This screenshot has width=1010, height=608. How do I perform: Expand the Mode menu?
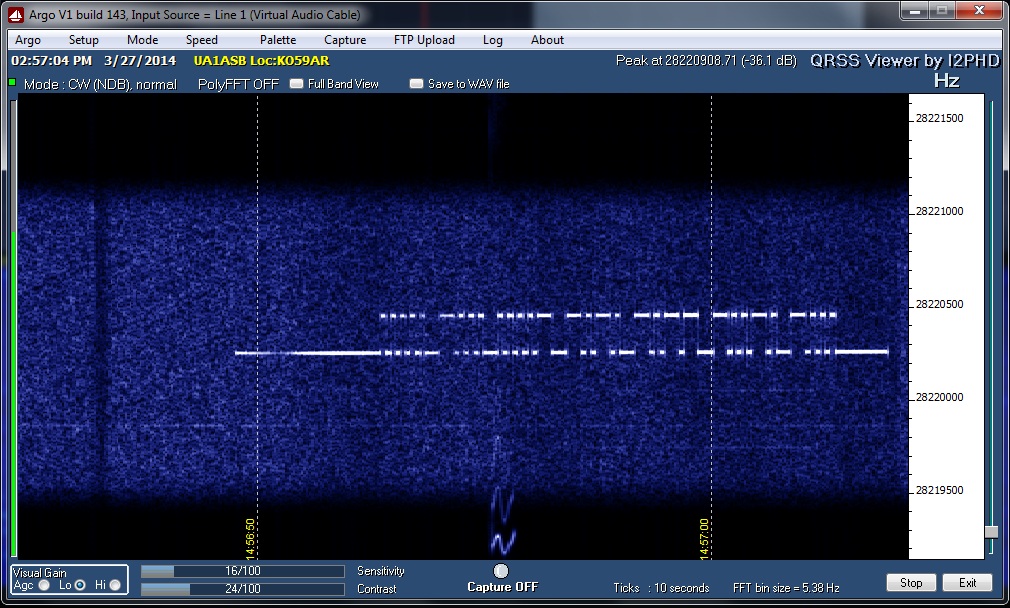(142, 40)
